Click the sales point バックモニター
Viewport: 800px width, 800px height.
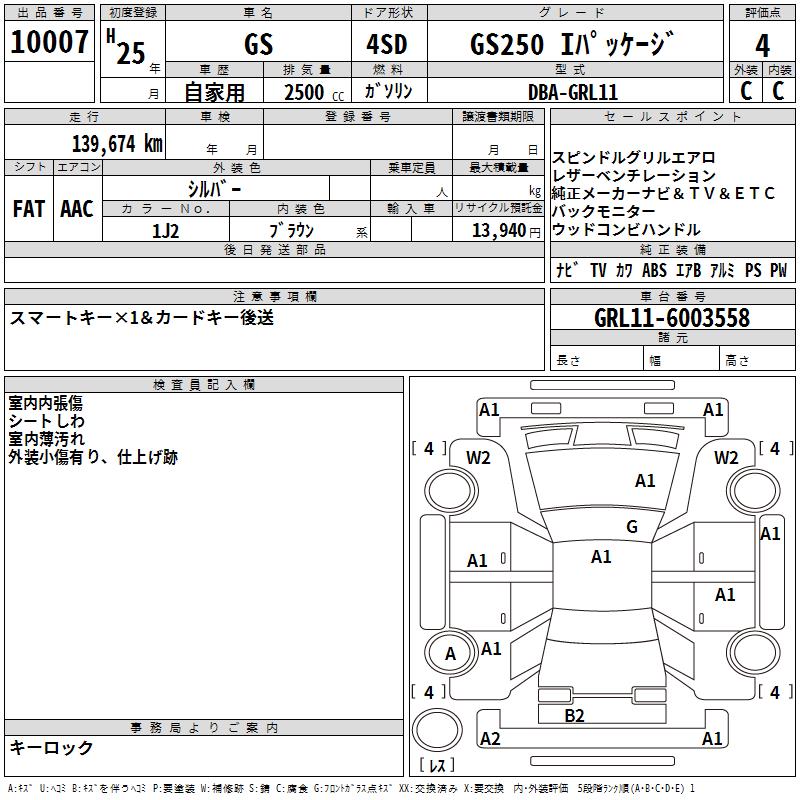point(603,211)
